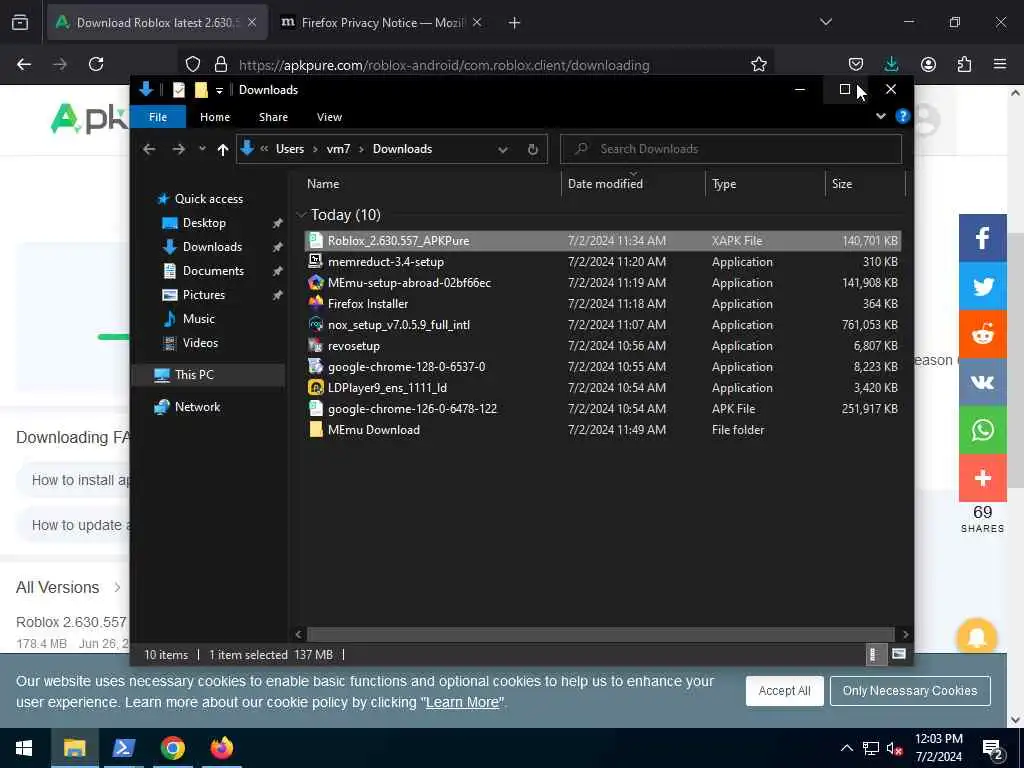Open the File ribbon tab
This screenshot has height=768, width=1024.
[x=158, y=117]
